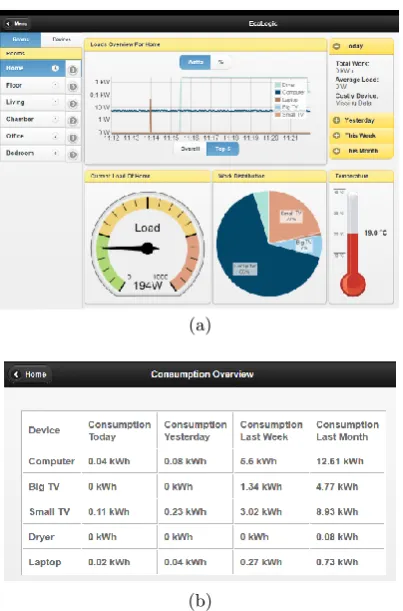Image resolution: width=403 pixels, height=611 pixels.
Task: Select the Top 5 chart view
Action: coord(223,149)
